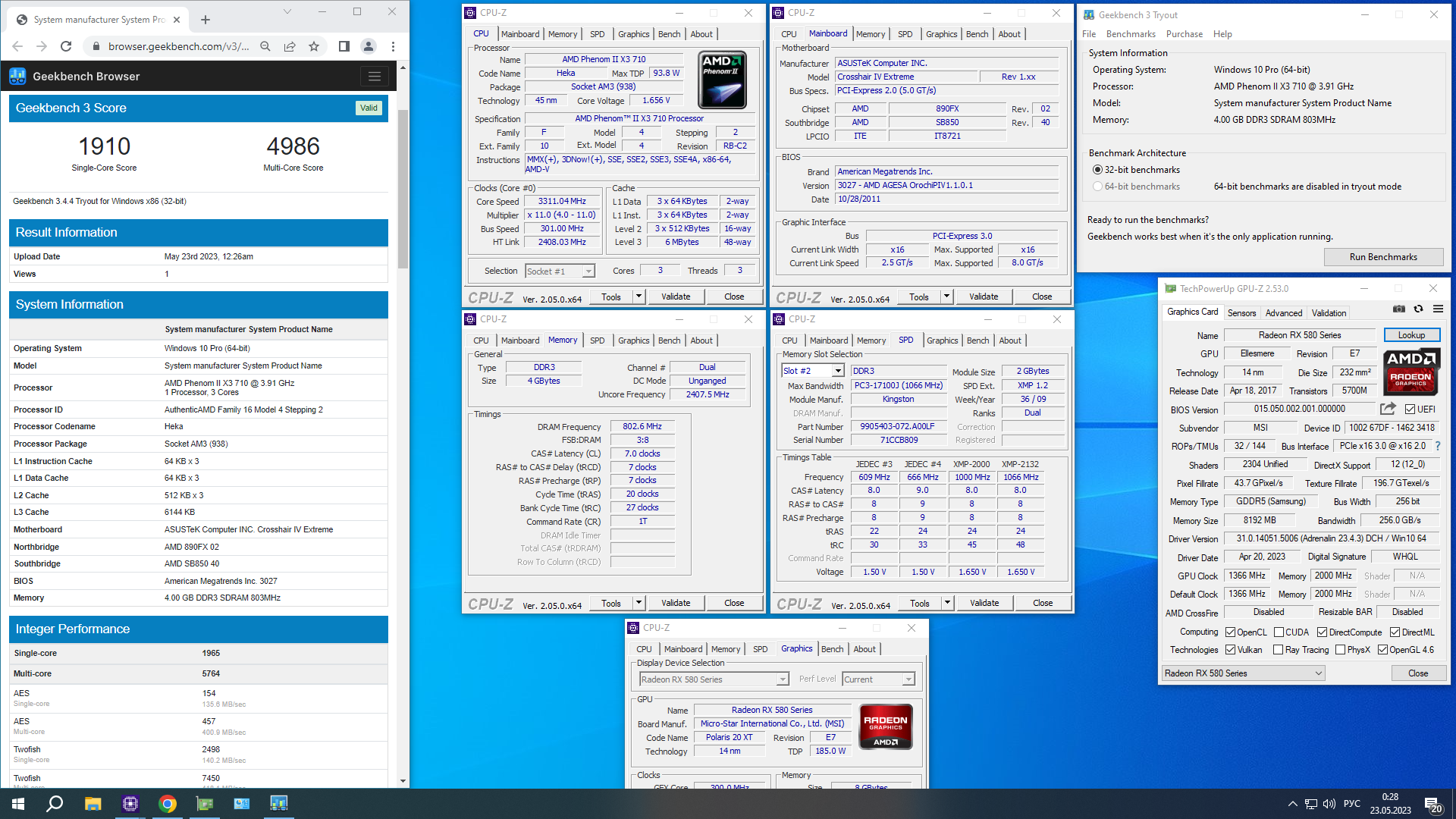Open Benchmarks menu in Geekbench

[1131, 34]
